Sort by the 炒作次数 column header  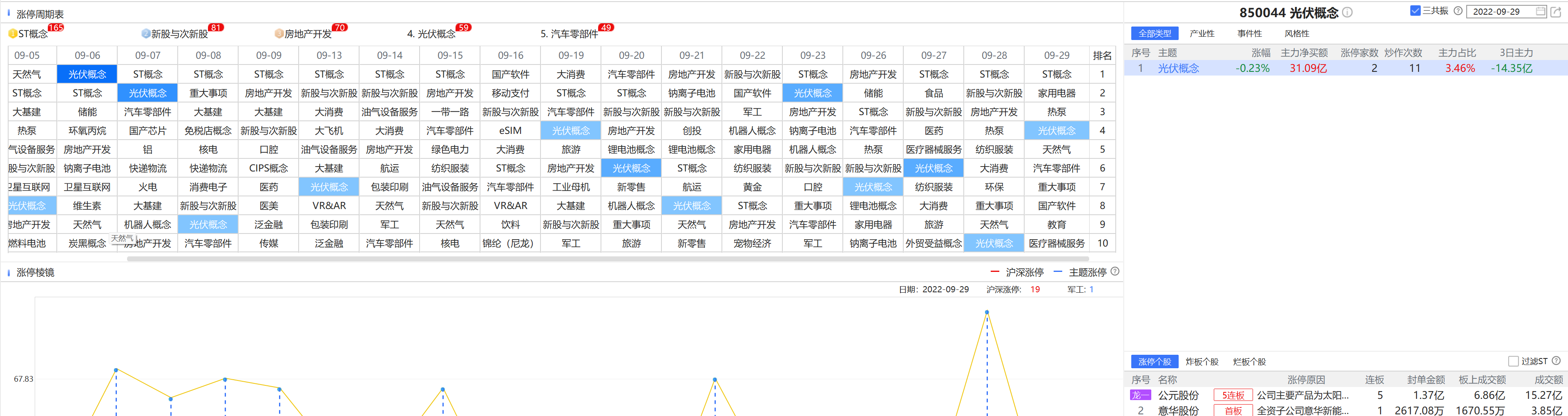1403,53
